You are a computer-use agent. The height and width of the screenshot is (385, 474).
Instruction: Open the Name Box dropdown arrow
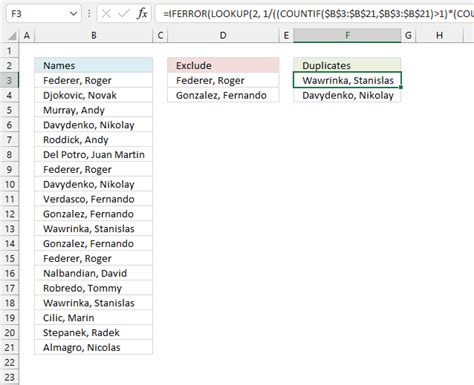point(73,14)
